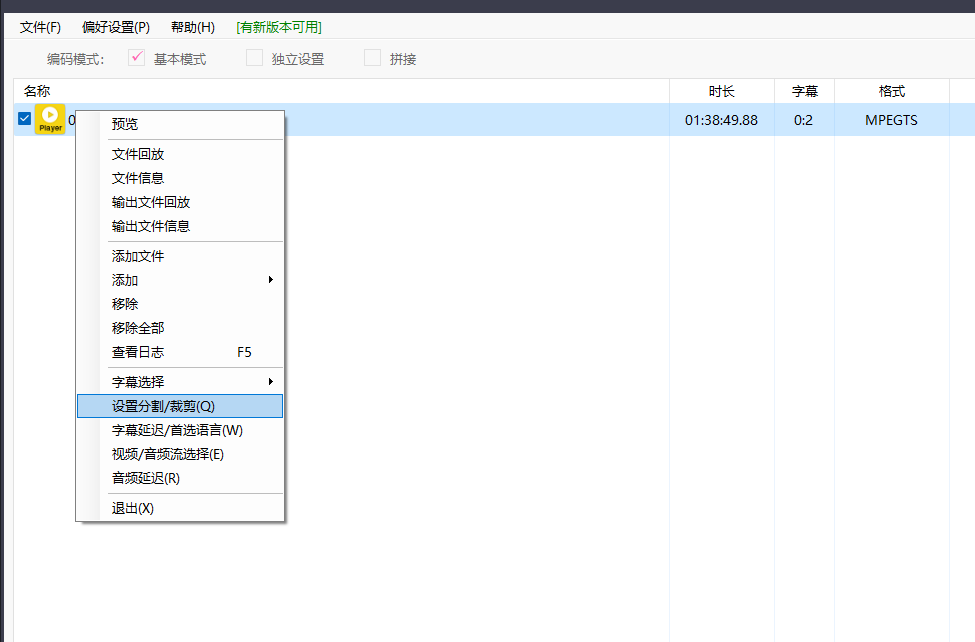Select 音频延迟(R) menu entry
Image resolution: width=975 pixels, height=642 pixels.
pos(180,478)
